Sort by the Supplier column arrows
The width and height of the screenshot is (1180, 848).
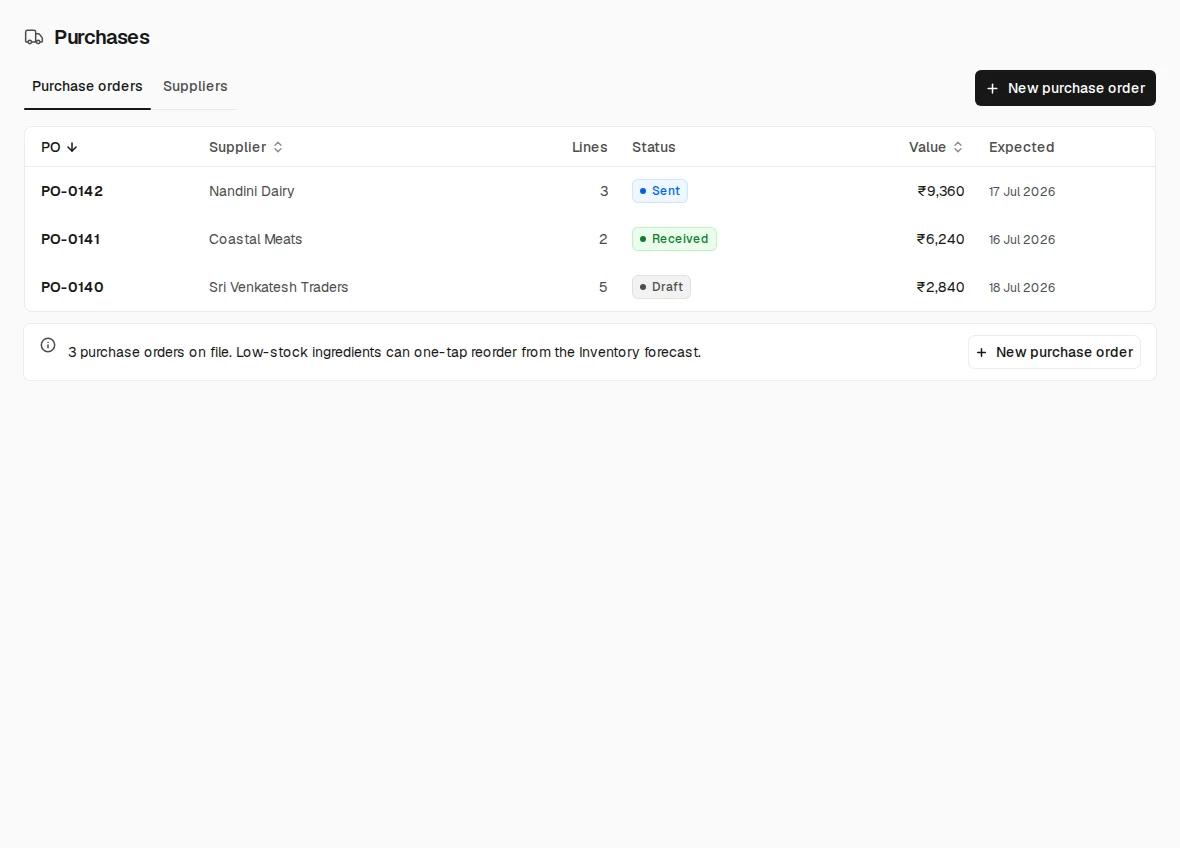click(278, 147)
